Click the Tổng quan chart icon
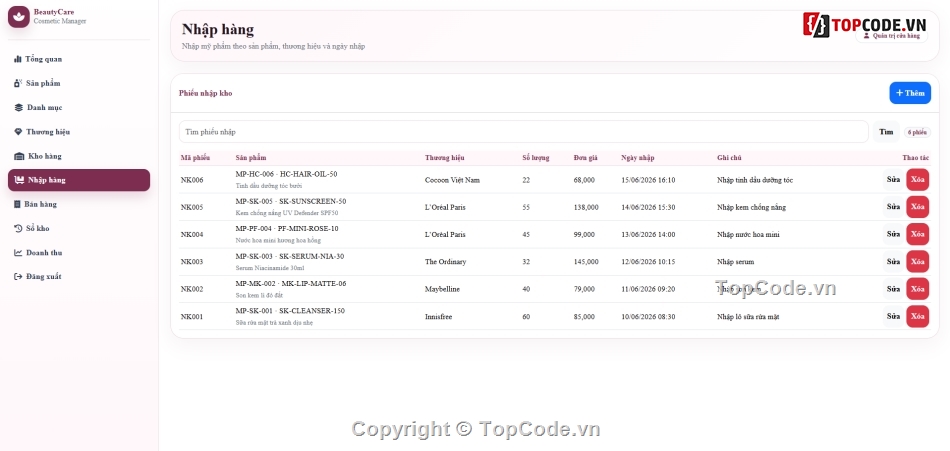The width and height of the screenshot is (950, 451). (18, 59)
